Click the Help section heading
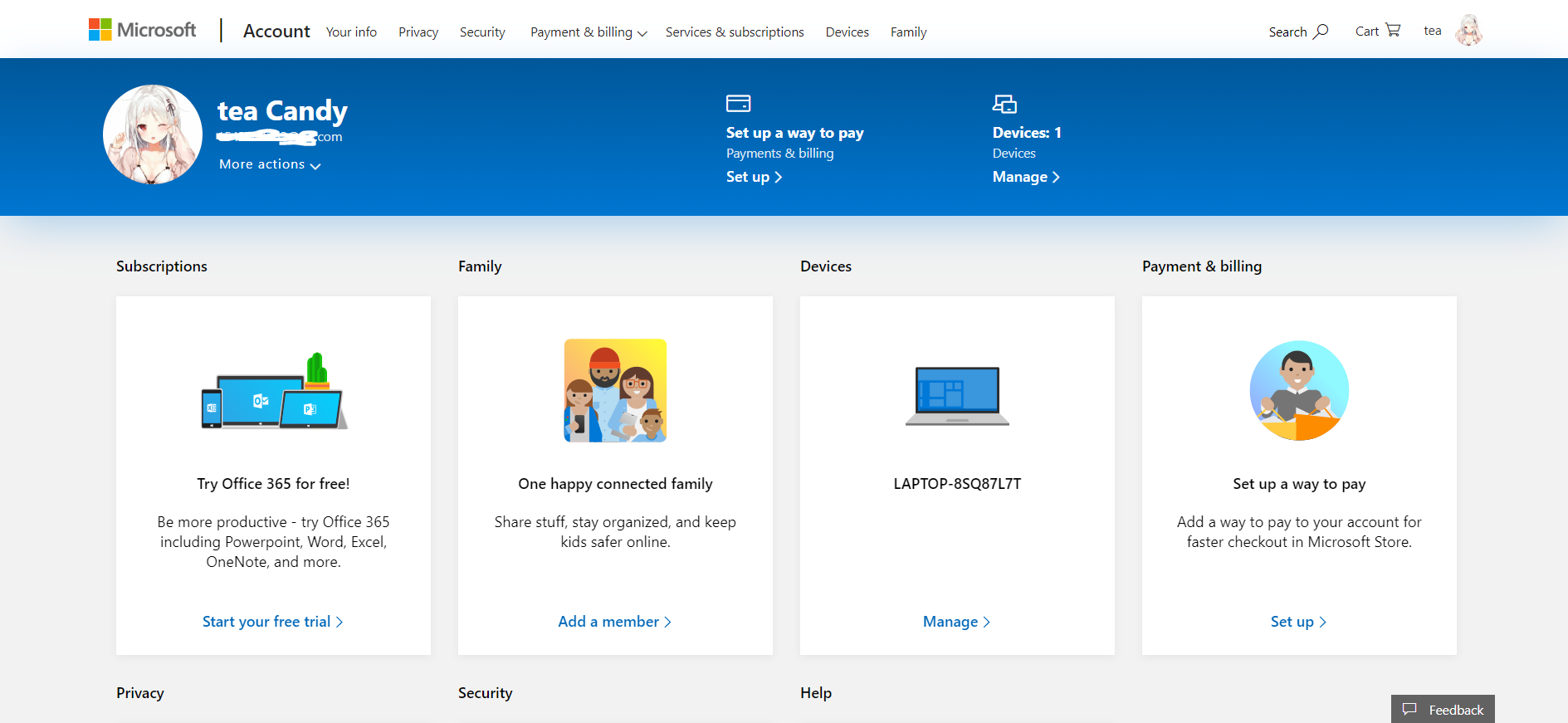Image resolution: width=1568 pixels, height=723 pixels. (x=816, y=693)
